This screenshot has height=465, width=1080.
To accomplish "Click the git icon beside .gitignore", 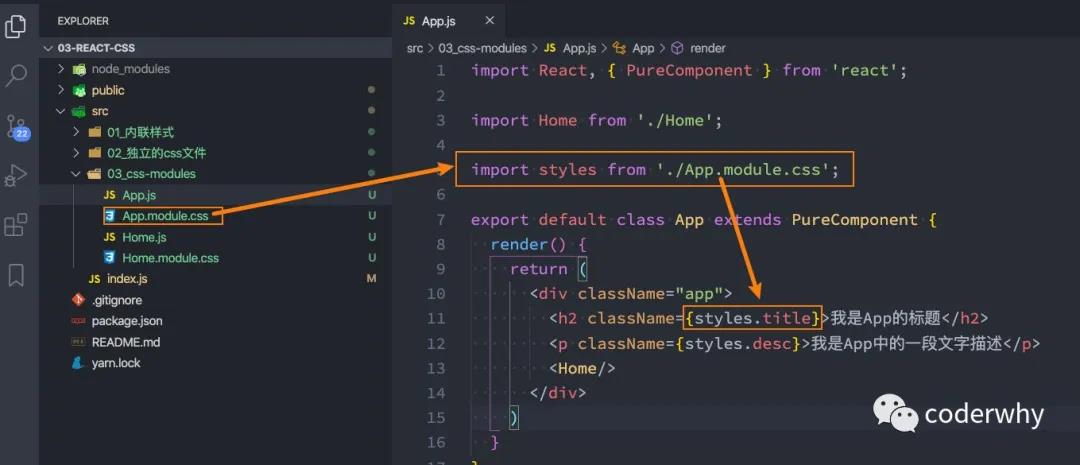I will [79, 300].
